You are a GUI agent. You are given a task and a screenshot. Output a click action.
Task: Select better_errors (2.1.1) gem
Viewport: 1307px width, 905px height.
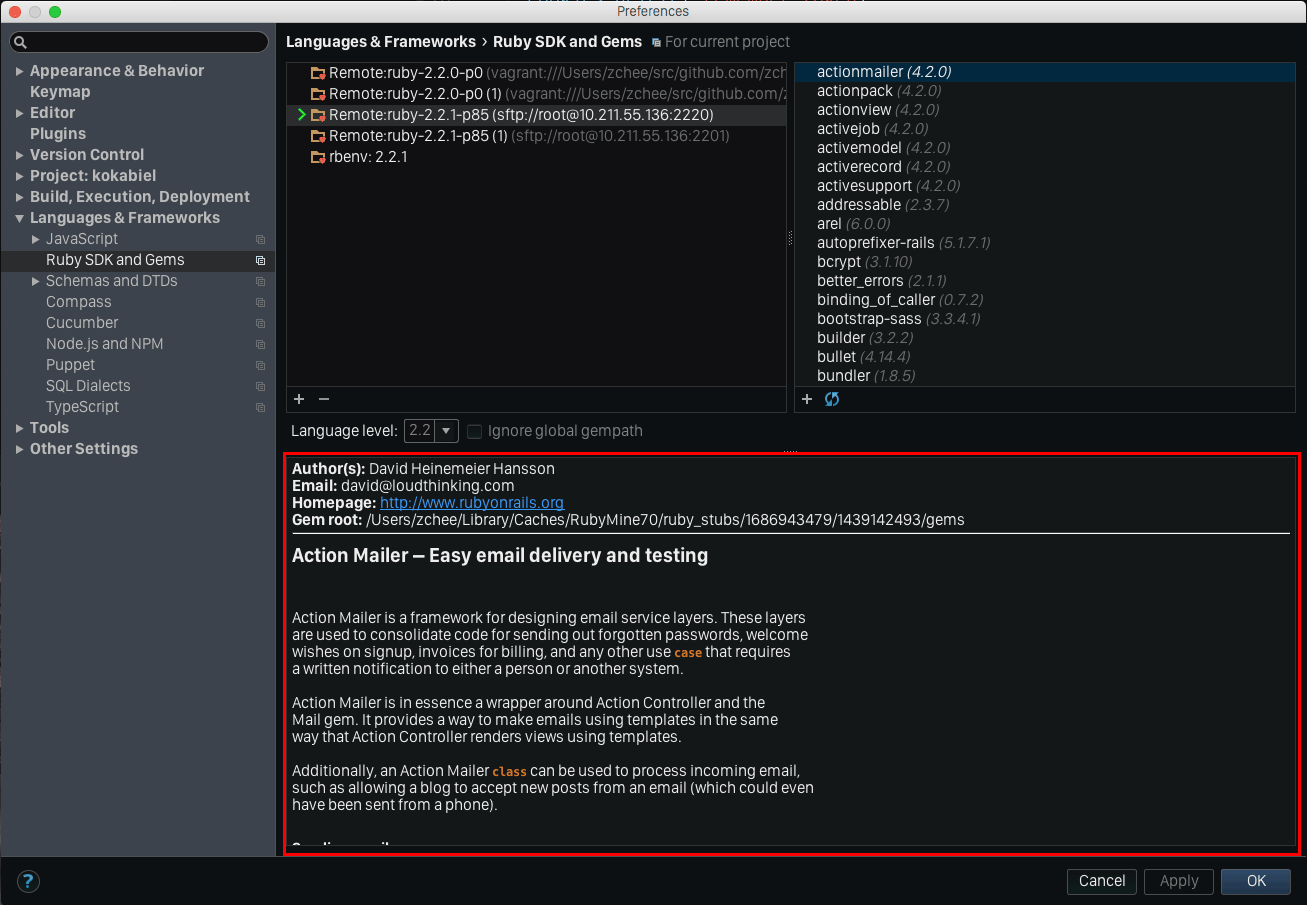(x=1045, y=281)
